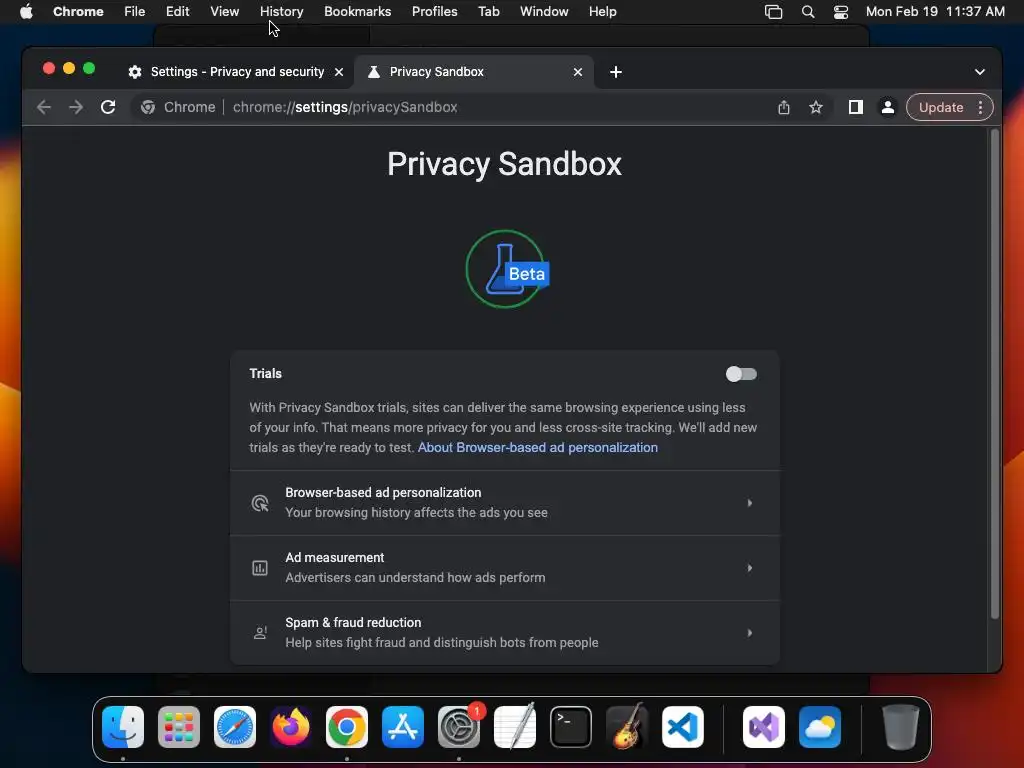Open the side panel icon

coord(856,107)
